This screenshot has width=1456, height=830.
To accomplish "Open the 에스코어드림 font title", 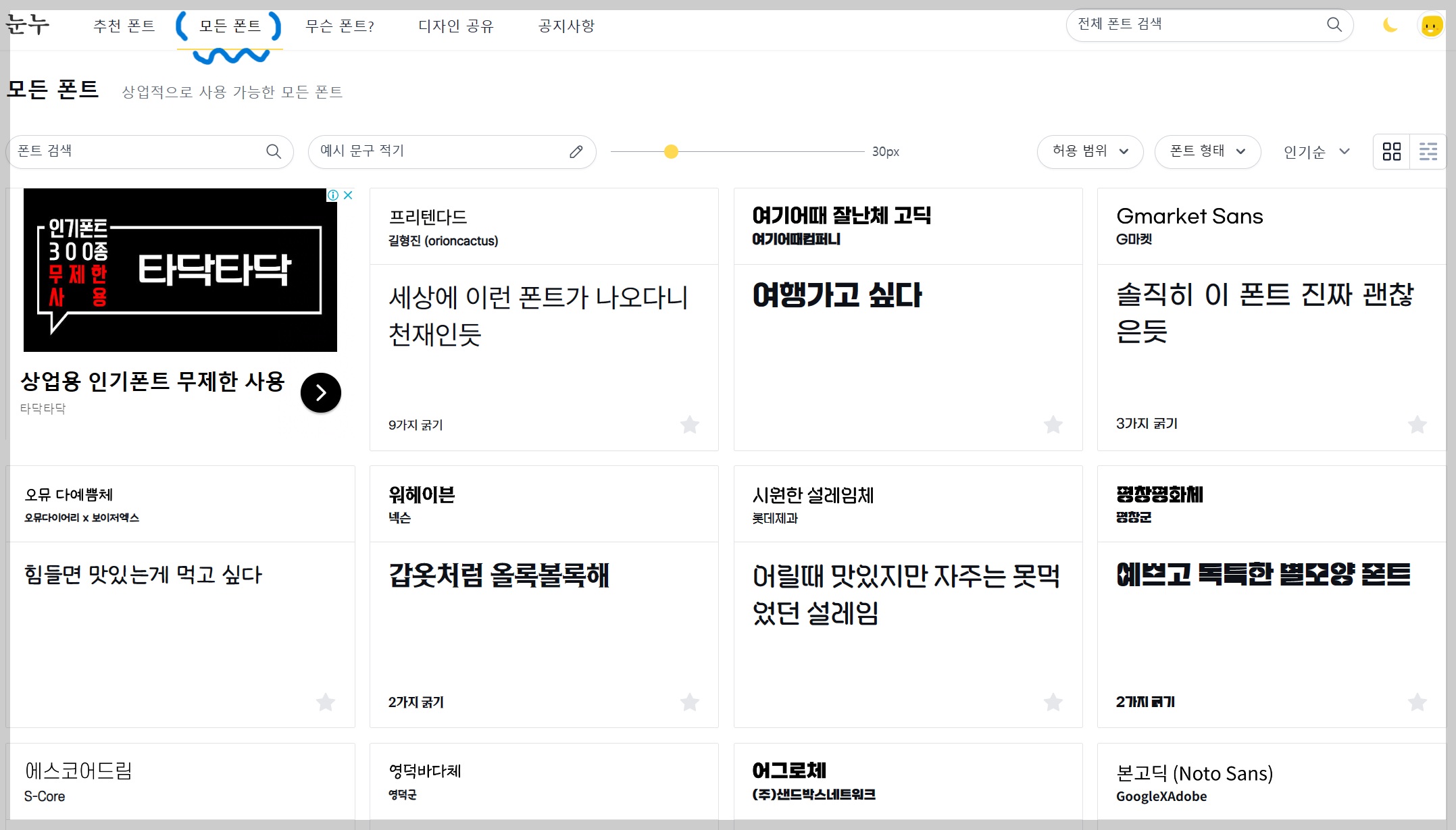I will tap(78, 771).
